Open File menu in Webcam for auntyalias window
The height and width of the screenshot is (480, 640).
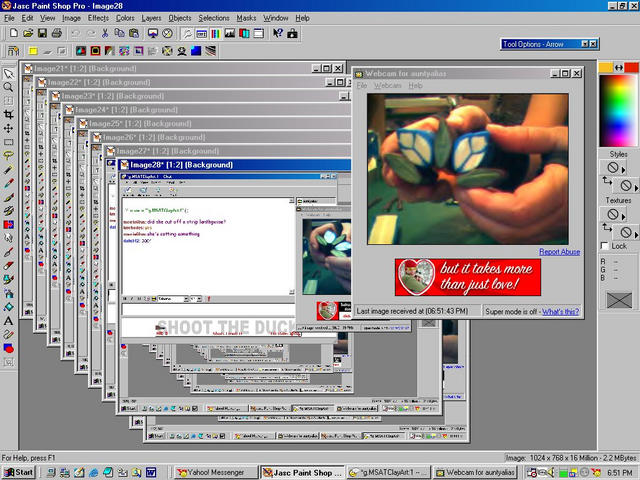point(362,85)
